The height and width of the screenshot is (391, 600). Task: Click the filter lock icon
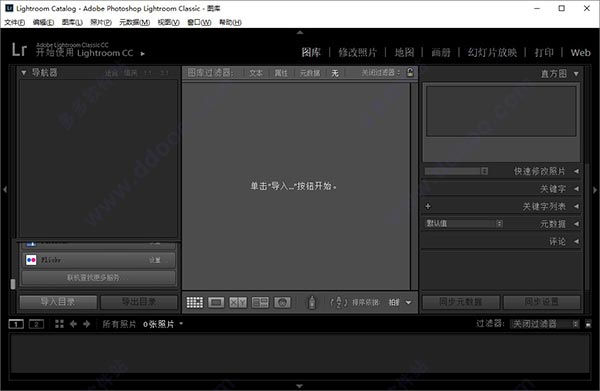pyautogui.click(x=410, y=72)
